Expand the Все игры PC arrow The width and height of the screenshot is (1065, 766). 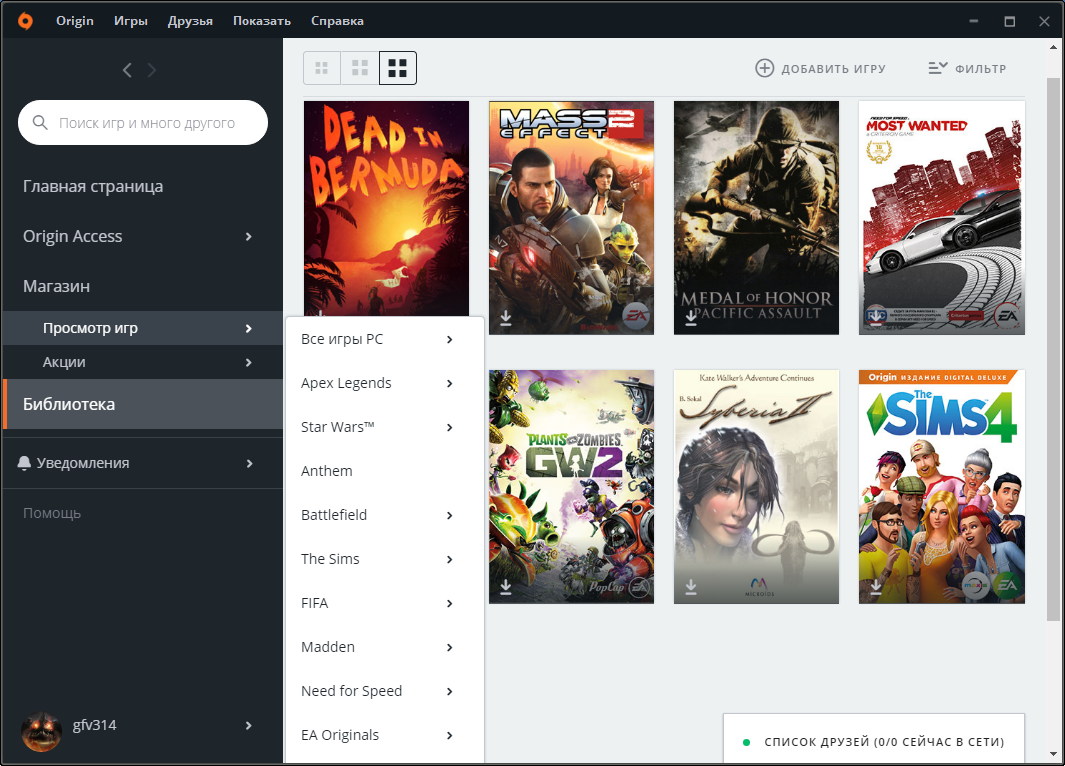pyautogui.click(x=450, y=340)
